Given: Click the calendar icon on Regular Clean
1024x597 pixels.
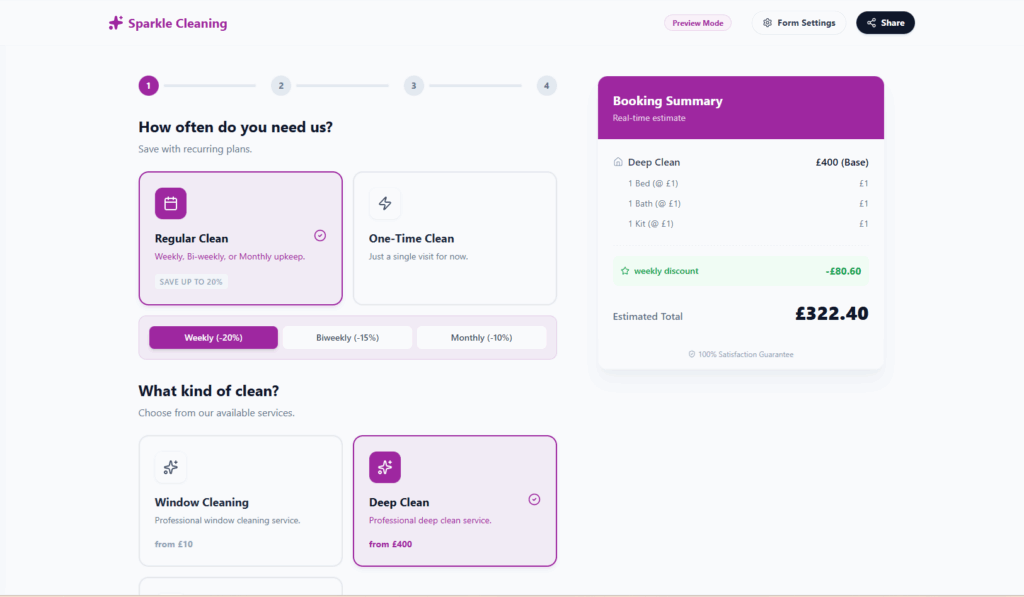Looking at the screenshot, I should [171, 204].
